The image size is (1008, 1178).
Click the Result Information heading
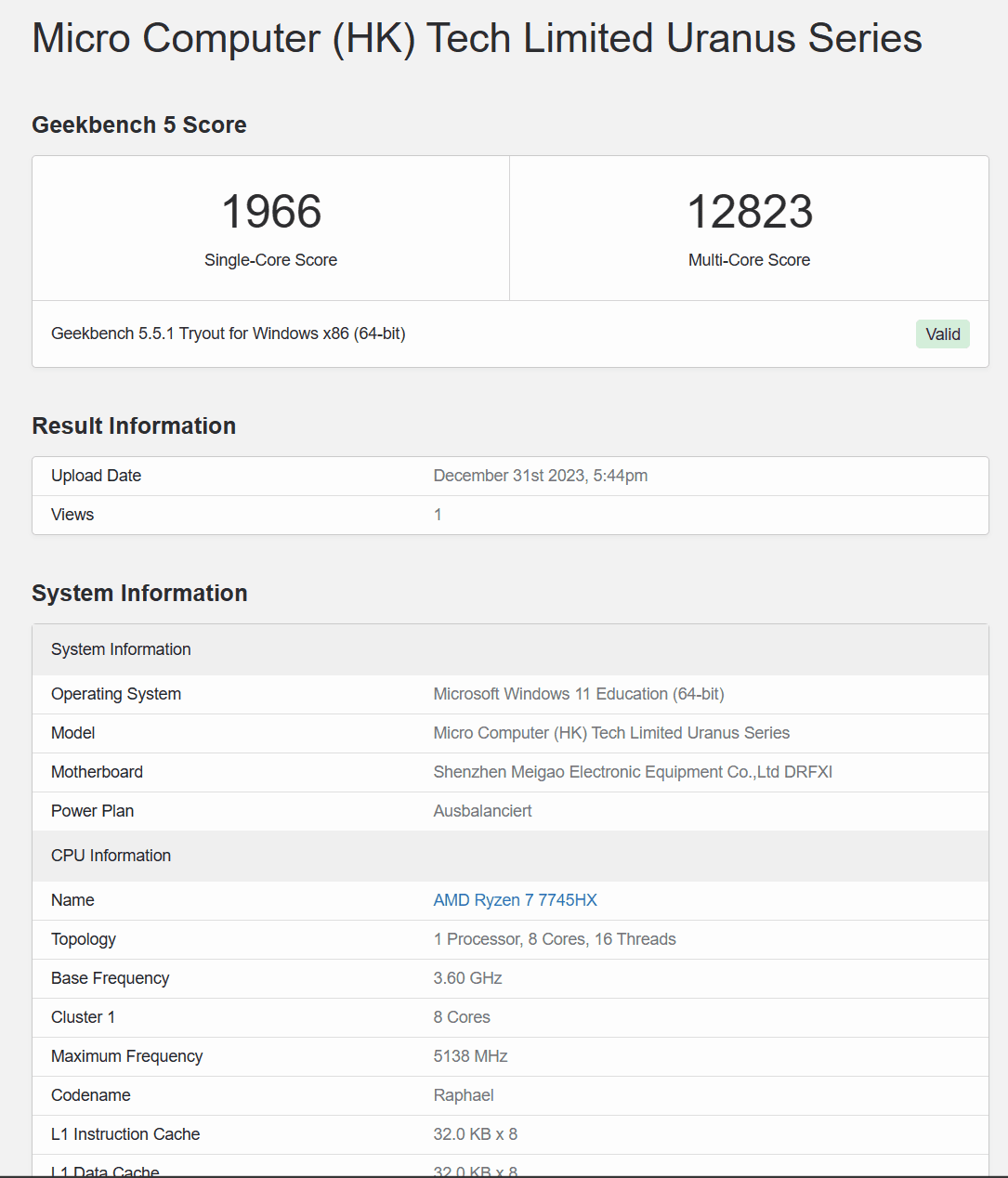[134, 425]
